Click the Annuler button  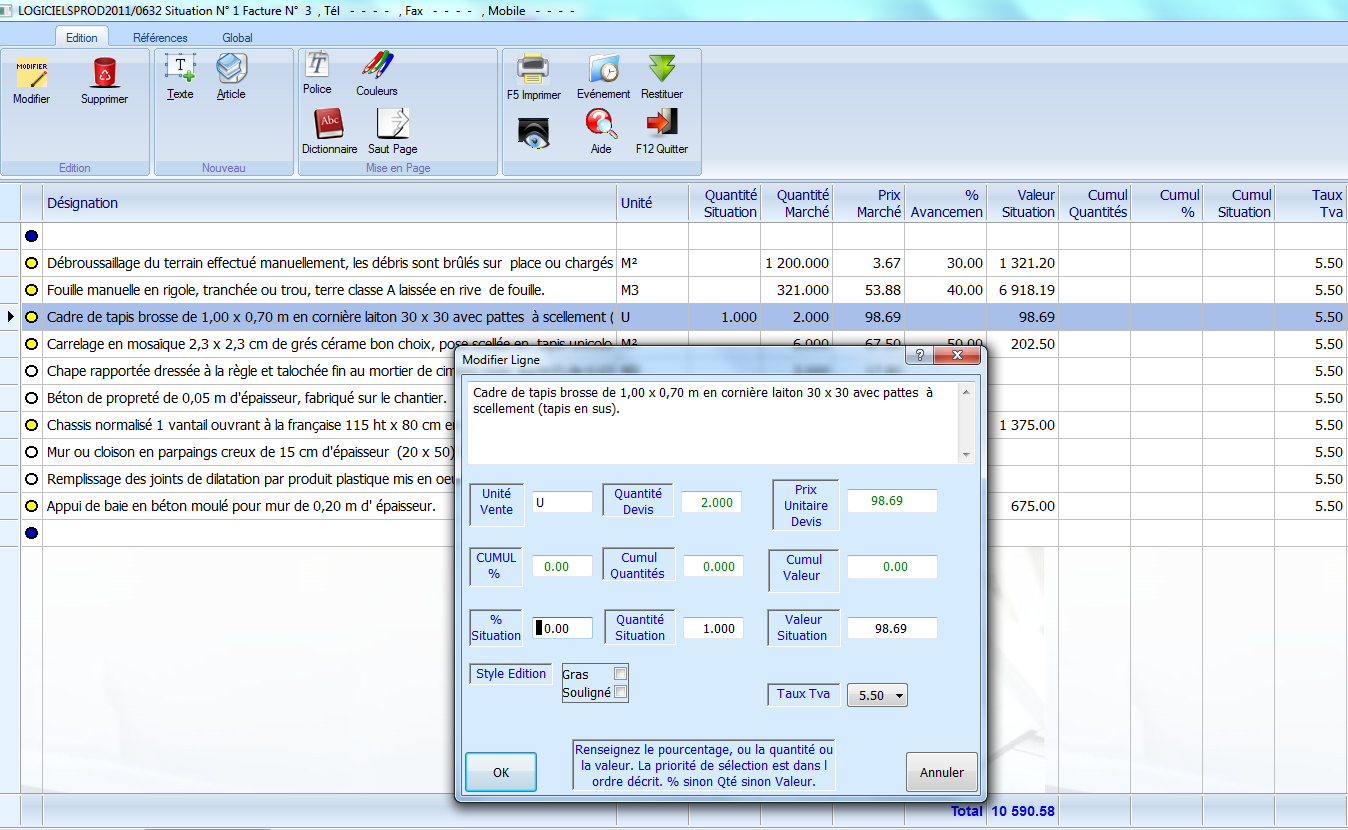(x=941, y=772)
